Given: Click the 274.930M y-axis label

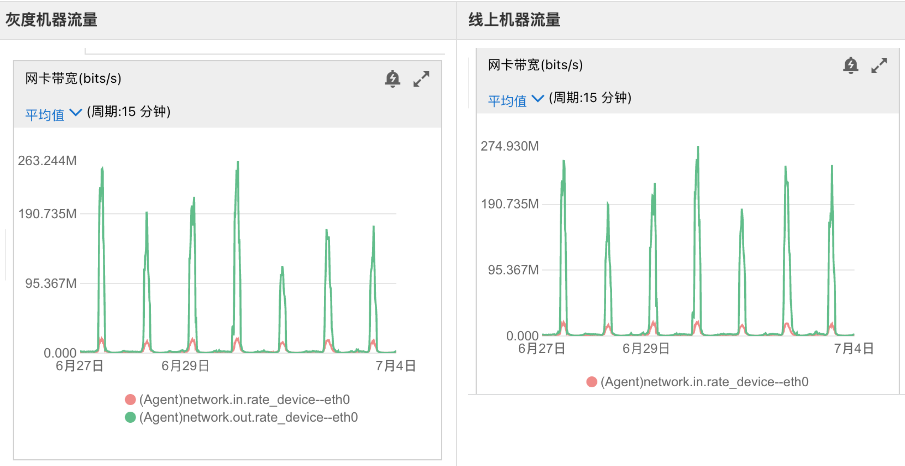Looking at the screenshot, I should click(510, 146).
